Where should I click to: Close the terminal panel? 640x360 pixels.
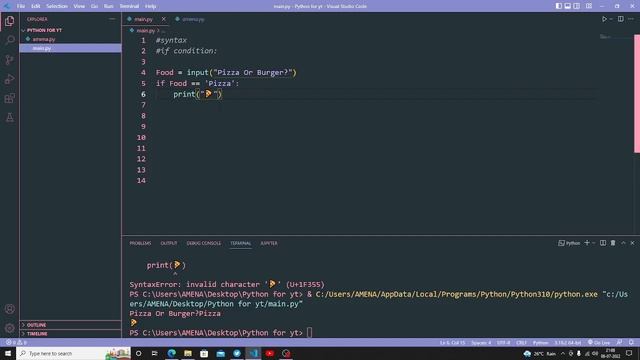[632, 243]
